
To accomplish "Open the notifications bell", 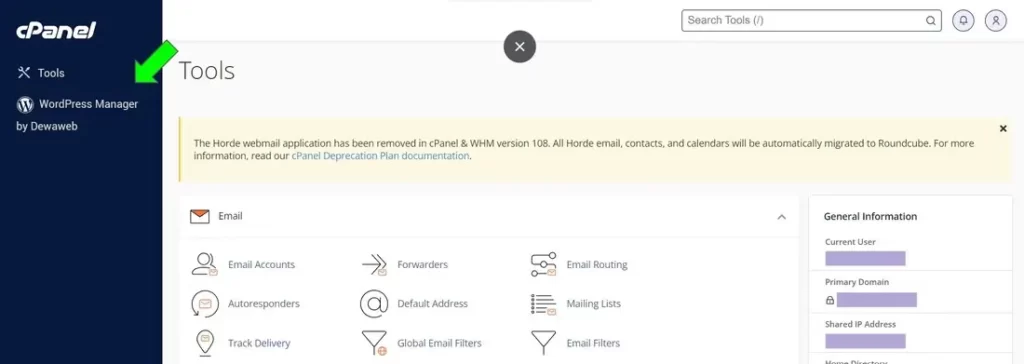I will pos(963,20).
